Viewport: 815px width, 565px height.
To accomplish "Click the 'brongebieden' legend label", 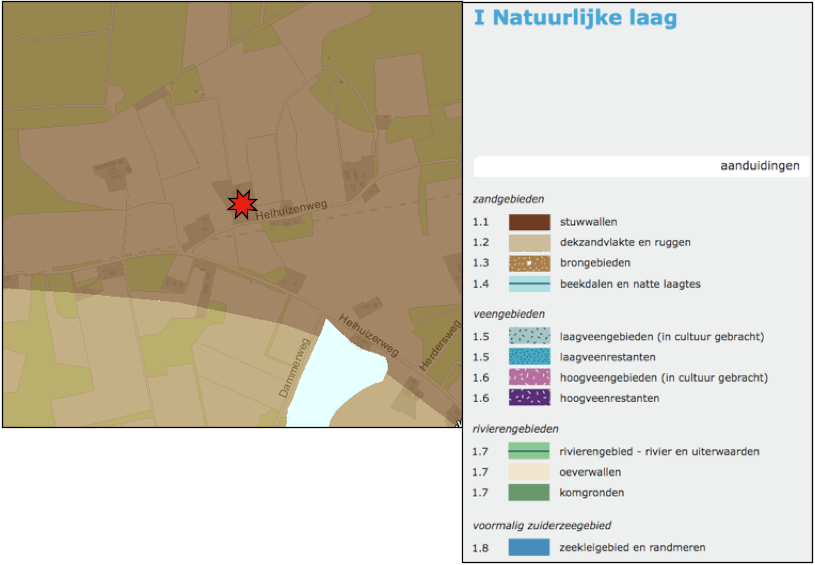I will 595,263.
